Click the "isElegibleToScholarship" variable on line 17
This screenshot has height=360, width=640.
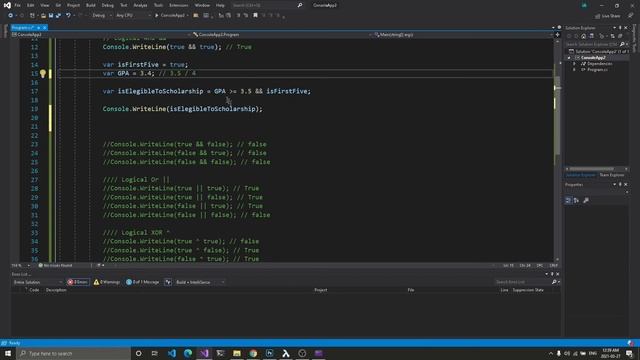pyautogui.click(x=160, y=91)
